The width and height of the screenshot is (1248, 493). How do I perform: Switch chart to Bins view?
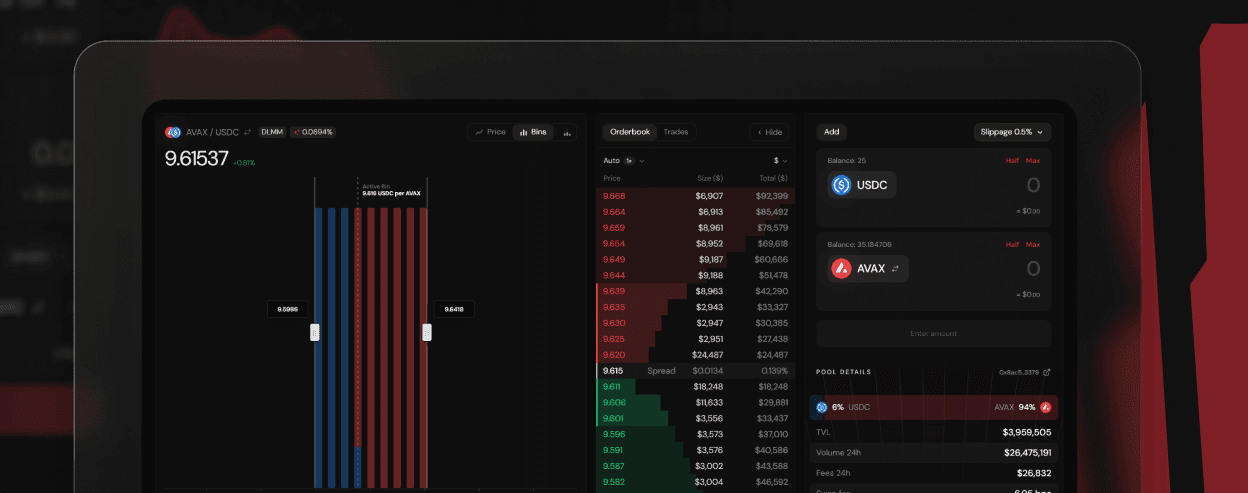click(x=533, y=132)
